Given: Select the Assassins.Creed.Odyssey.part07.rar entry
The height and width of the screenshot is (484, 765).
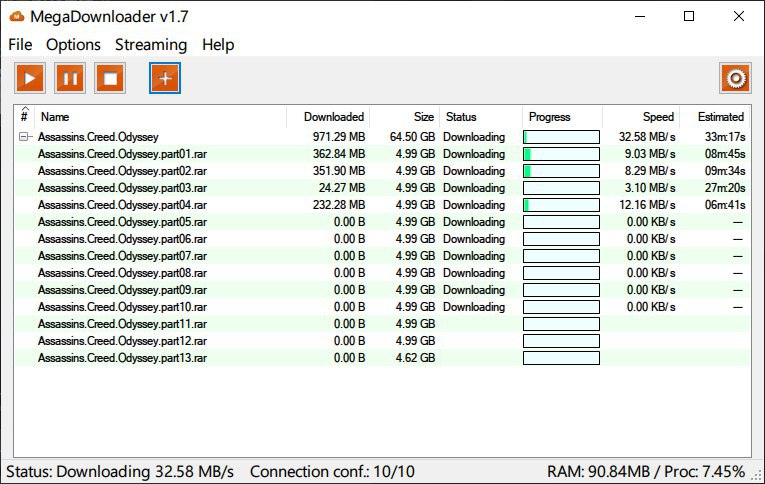Looking at the screenshot, I should point(122,256).
